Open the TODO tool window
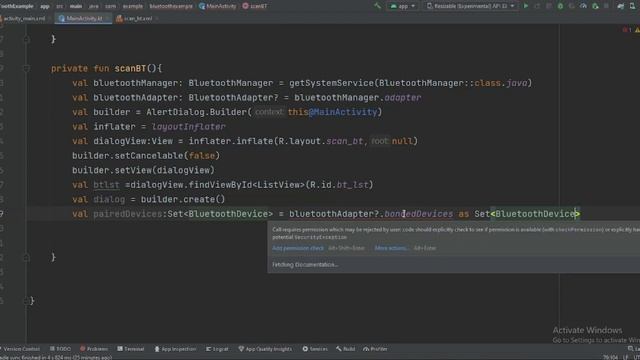The height and width of the screenshot is (360, 640). point(60,349)
